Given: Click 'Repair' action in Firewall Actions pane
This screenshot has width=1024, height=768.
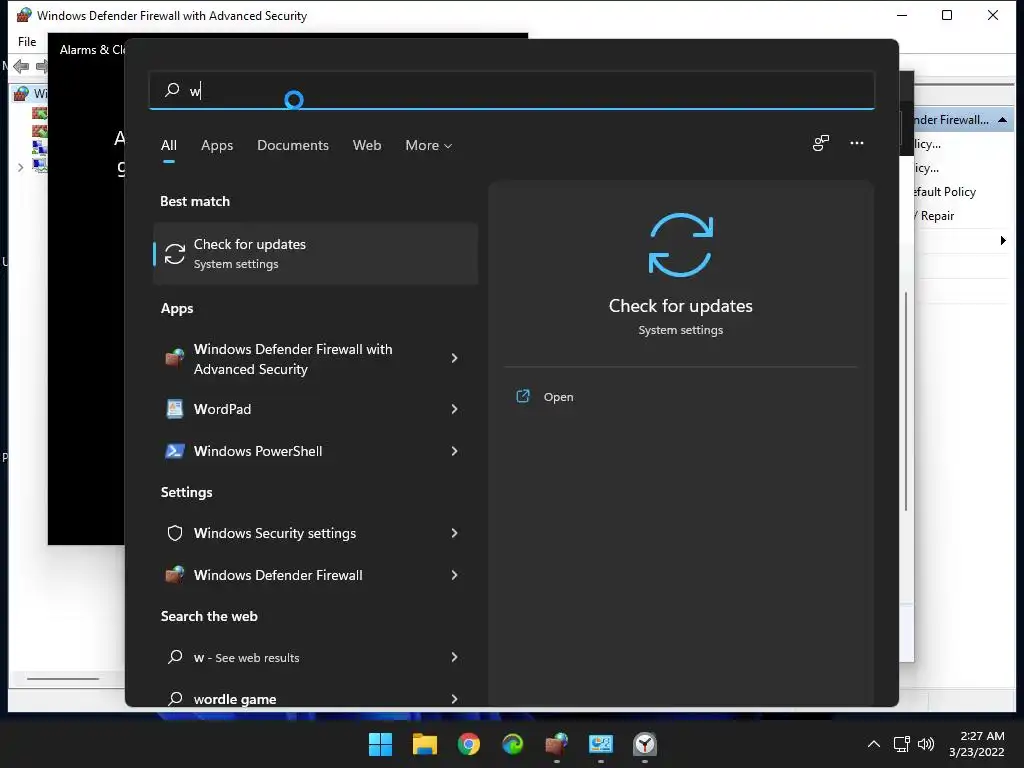Looking at the screenshot, I should (937, 216).
